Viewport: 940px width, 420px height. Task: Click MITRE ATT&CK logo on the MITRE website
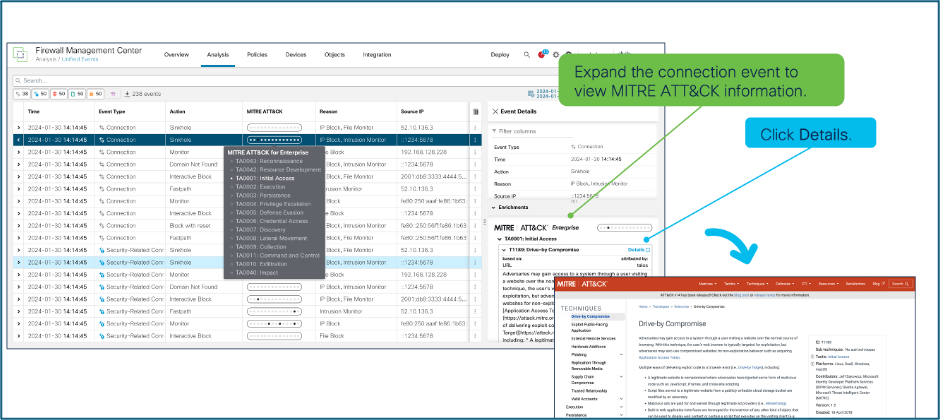[x=583, y=283]
